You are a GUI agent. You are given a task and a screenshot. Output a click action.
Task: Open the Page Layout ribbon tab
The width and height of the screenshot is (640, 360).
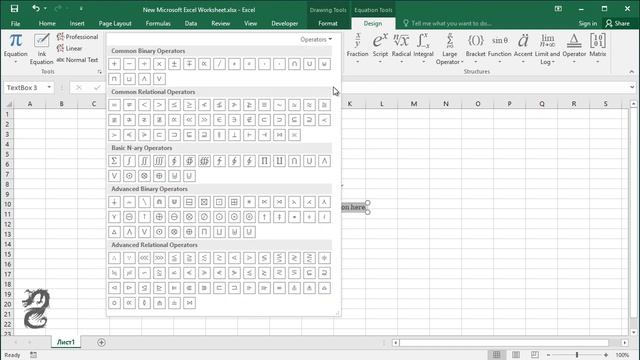[x=115, y=23]
